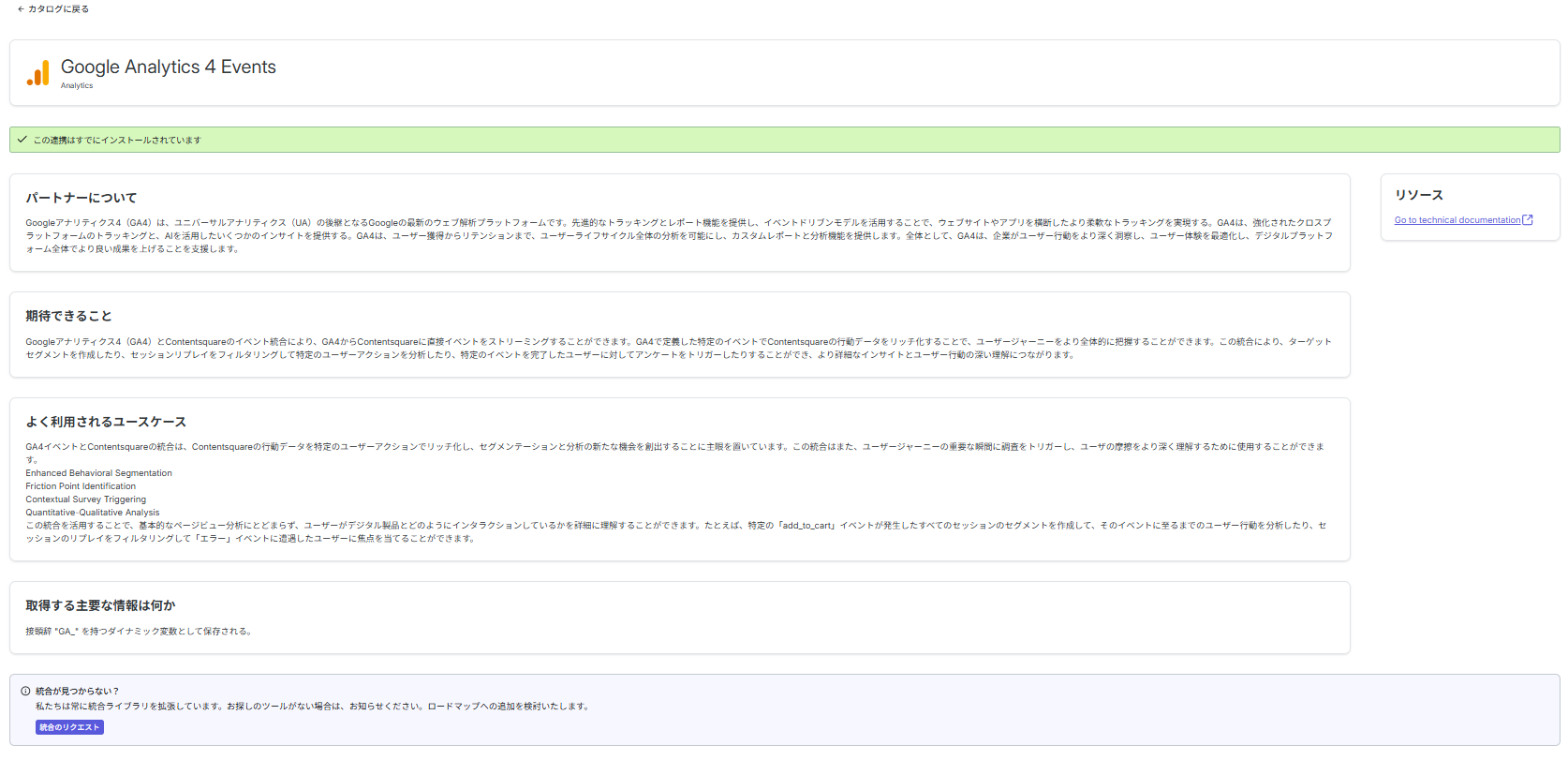Click the Analytics category label
Screen dimensions: 1568x760
pyautogui.click(x=77, y=86)
